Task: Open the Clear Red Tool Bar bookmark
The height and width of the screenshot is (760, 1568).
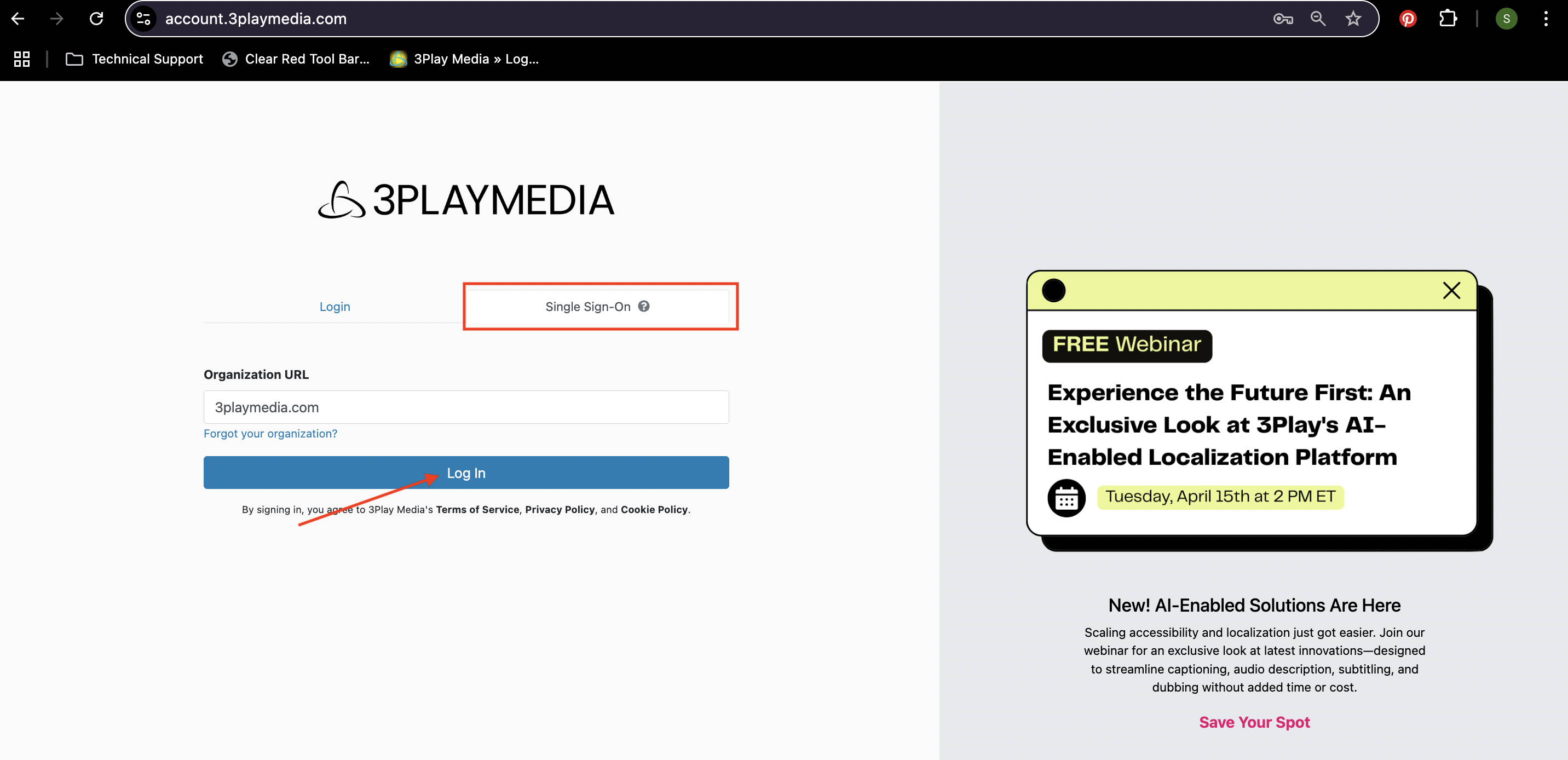Action: (296, 59)
